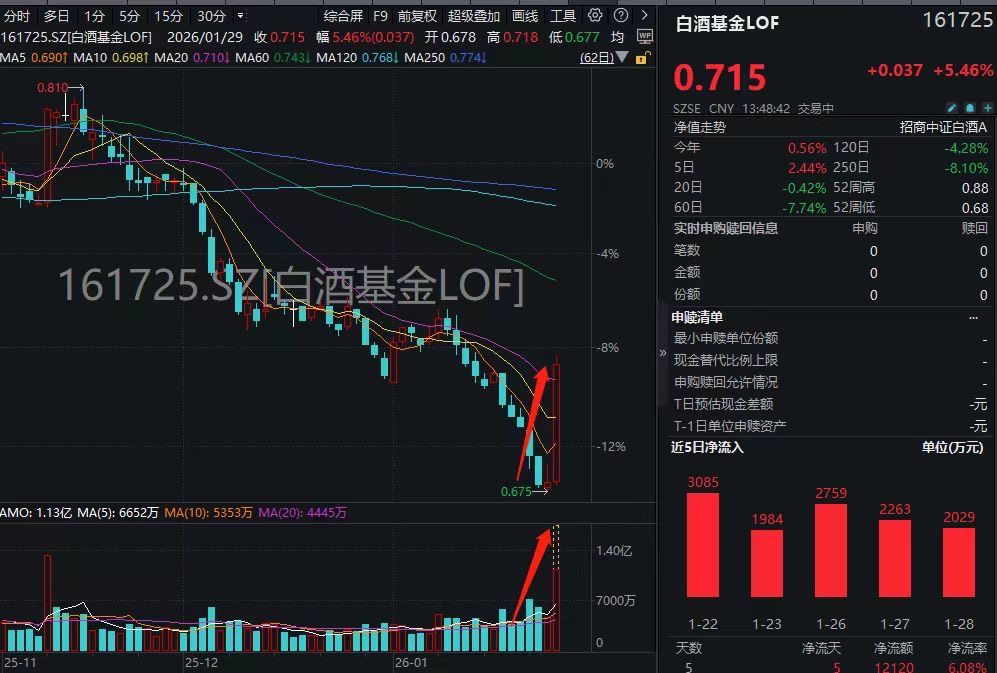Click the orange lock icon beside 62日
Screen dimensions: 997x673
point(643,57)
